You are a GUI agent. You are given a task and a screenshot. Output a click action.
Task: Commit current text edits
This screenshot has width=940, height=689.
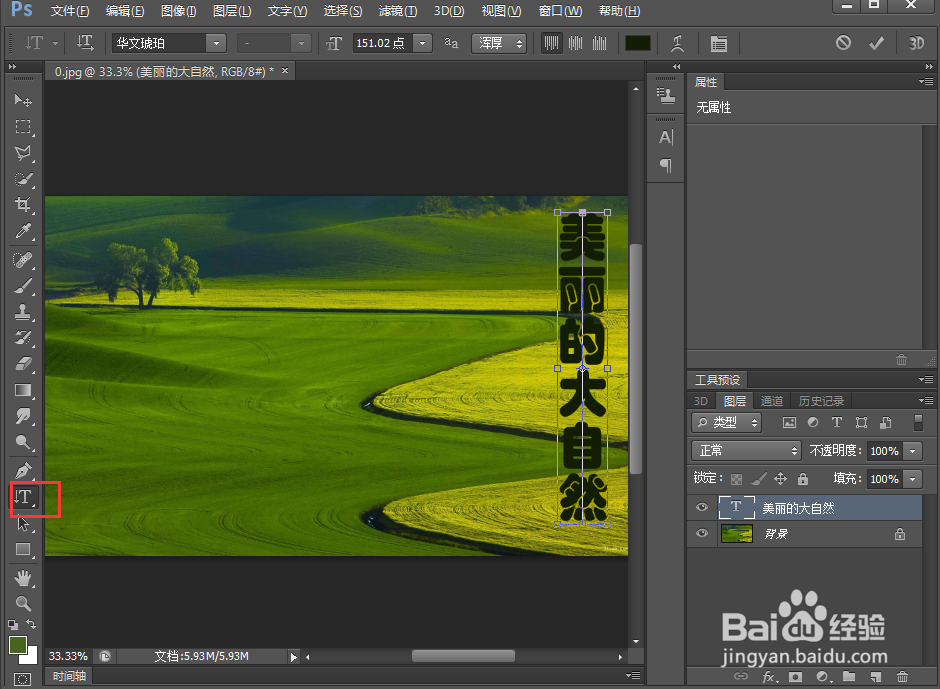pyautogui.click(x=876, y=43)
